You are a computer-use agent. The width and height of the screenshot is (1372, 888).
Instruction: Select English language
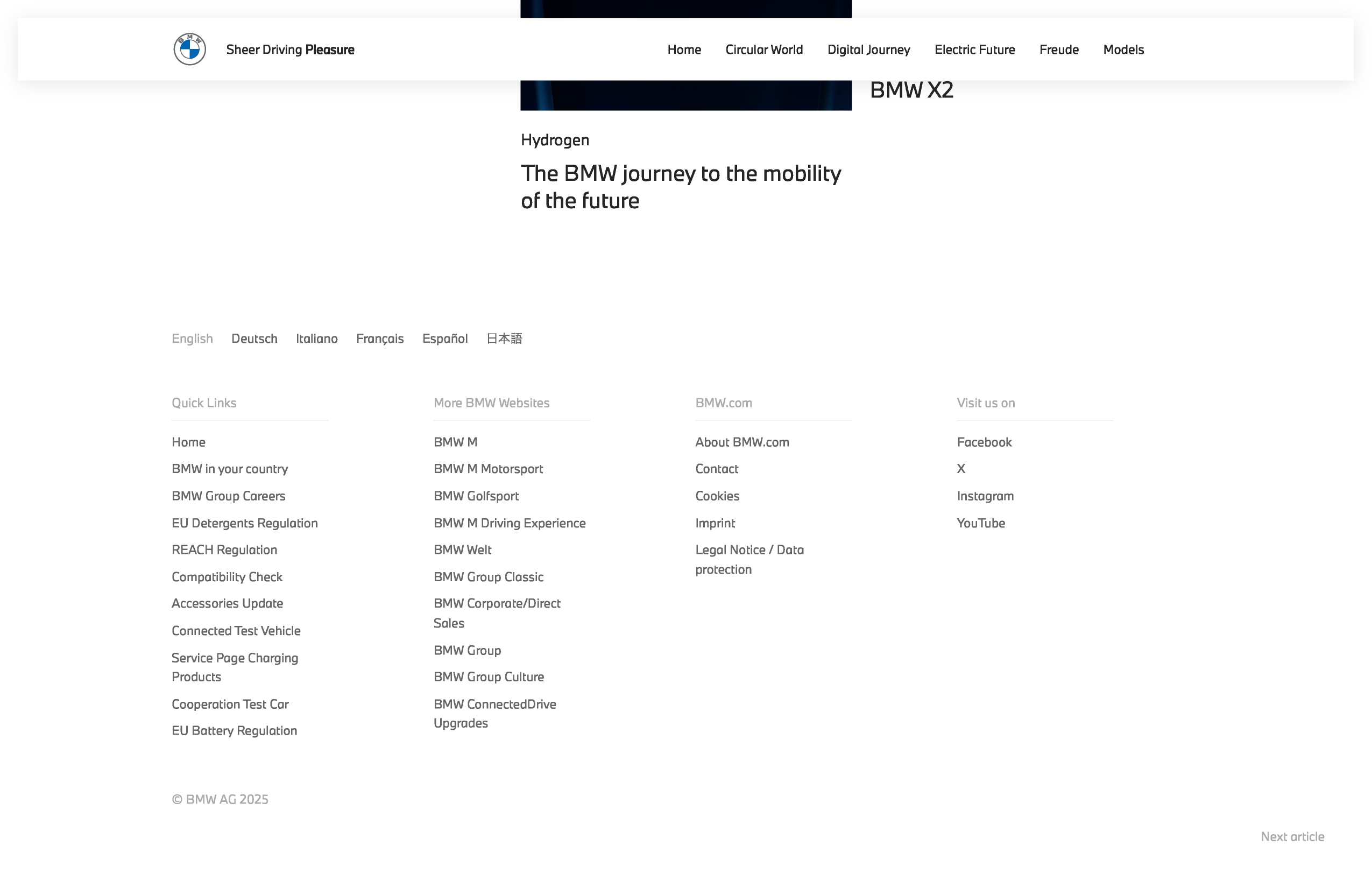click(x=192, y=339)
